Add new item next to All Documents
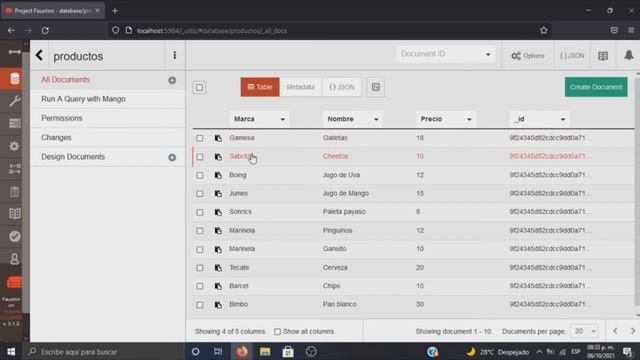This screenshot has height=360, width=640. [x=172, y=80]
